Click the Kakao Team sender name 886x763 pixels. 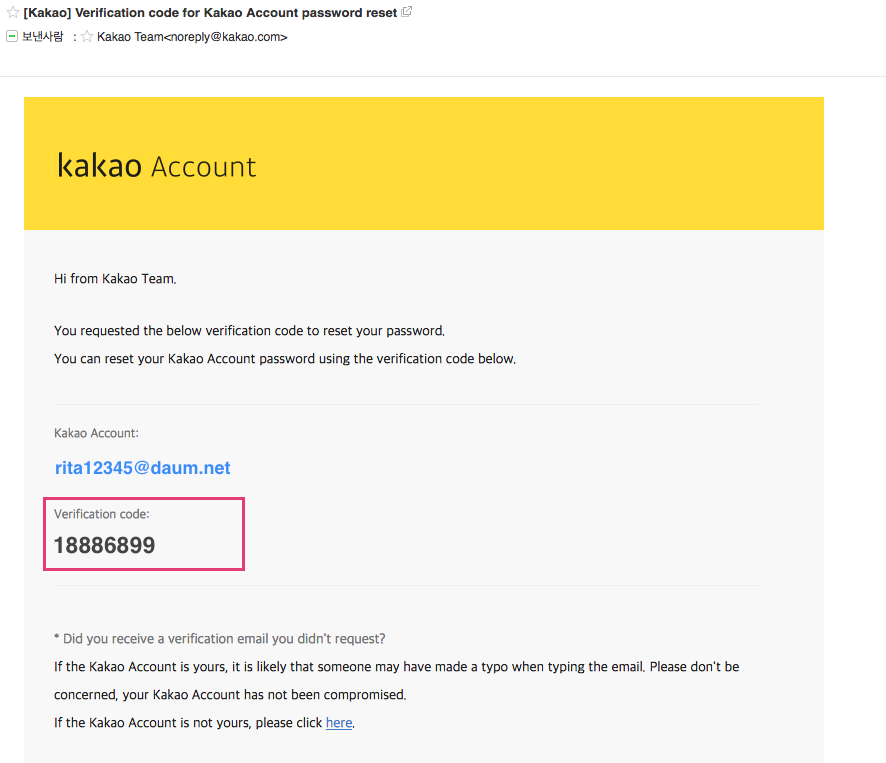tap(130, 37)
